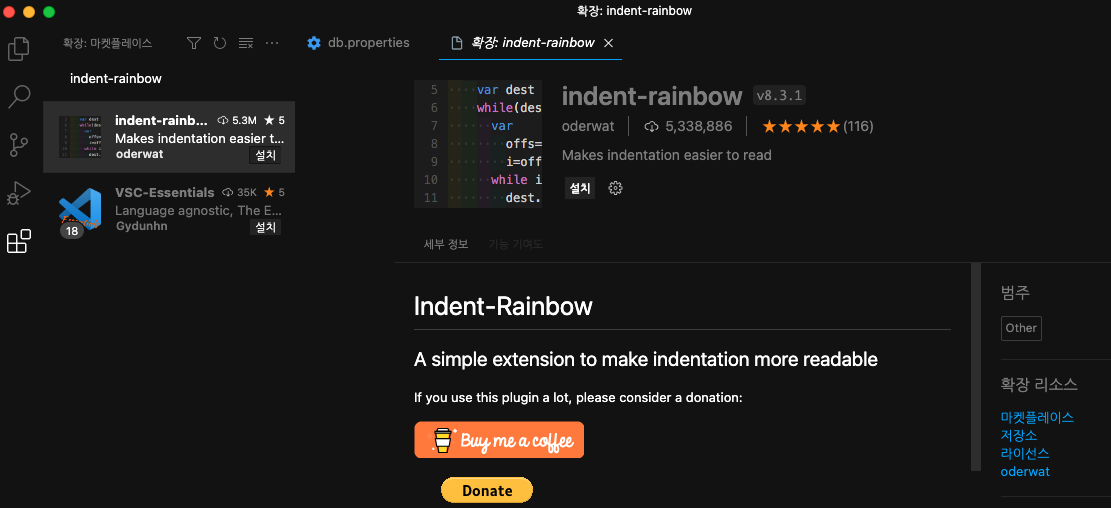Click the indent-rainbow list thumbnail
The image size is (1111, 508).
pyautogui.click(x=80, y=137)
